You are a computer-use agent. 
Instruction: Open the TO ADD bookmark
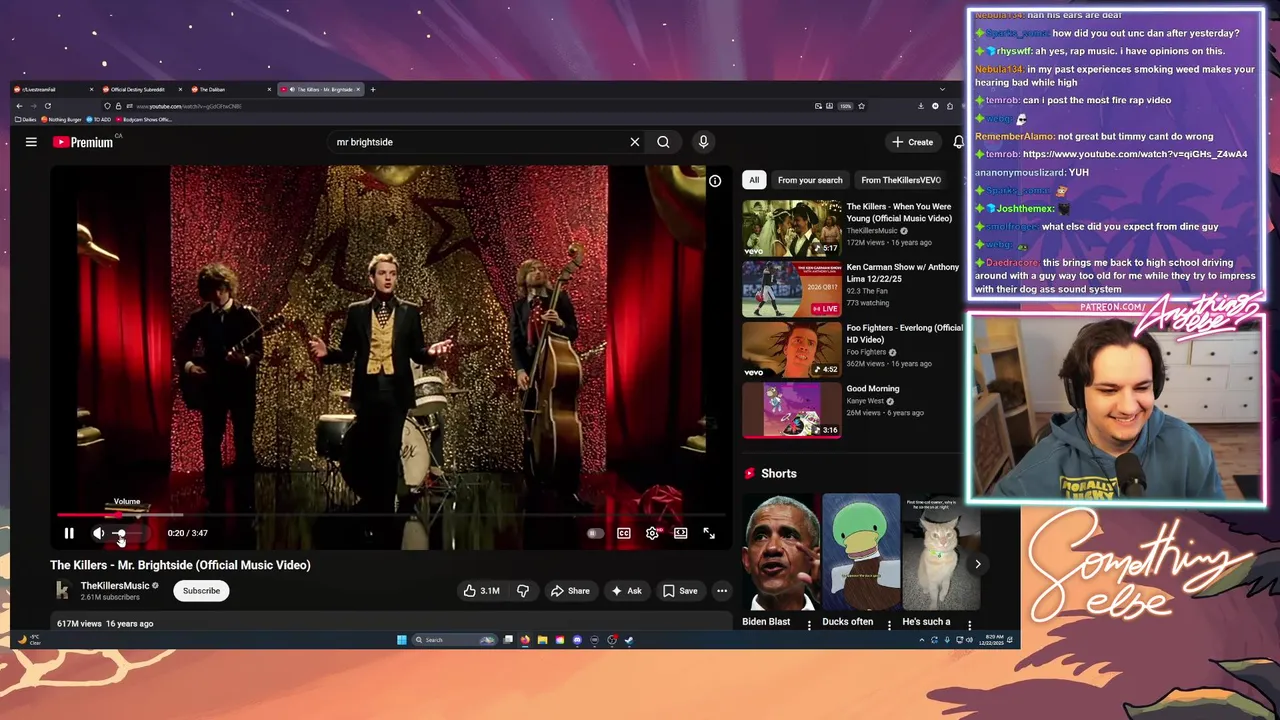pyautogui.click(x=100, y=119)
